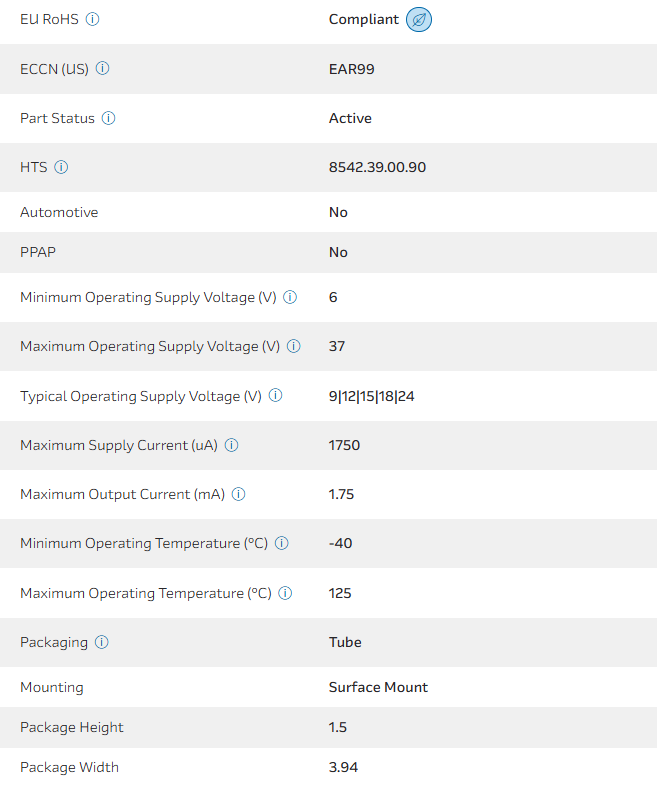Click info icon for Typical Operating Supply Voltage
This screenshot has width=657, height=788.
(276, 396)
